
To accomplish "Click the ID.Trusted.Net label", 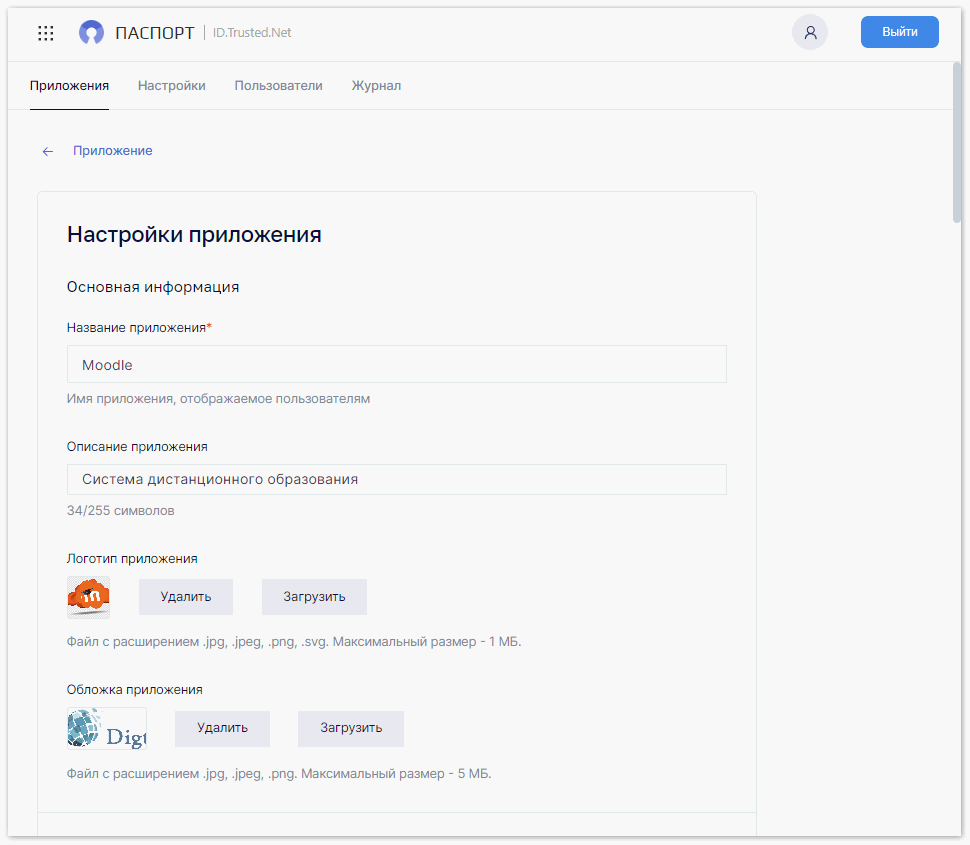I will click(252, 33).
